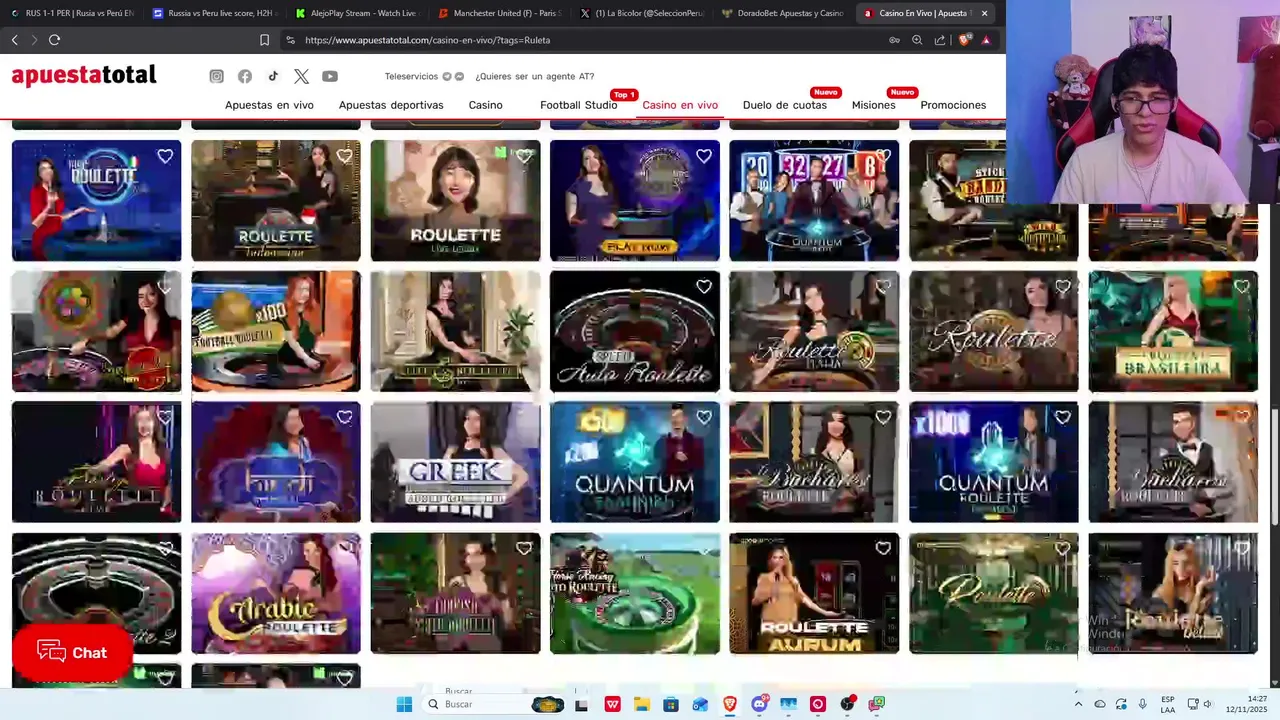The image size is (1280, 720).
Task: Open site settings icon beside the URL
Action: click(290, 40)
